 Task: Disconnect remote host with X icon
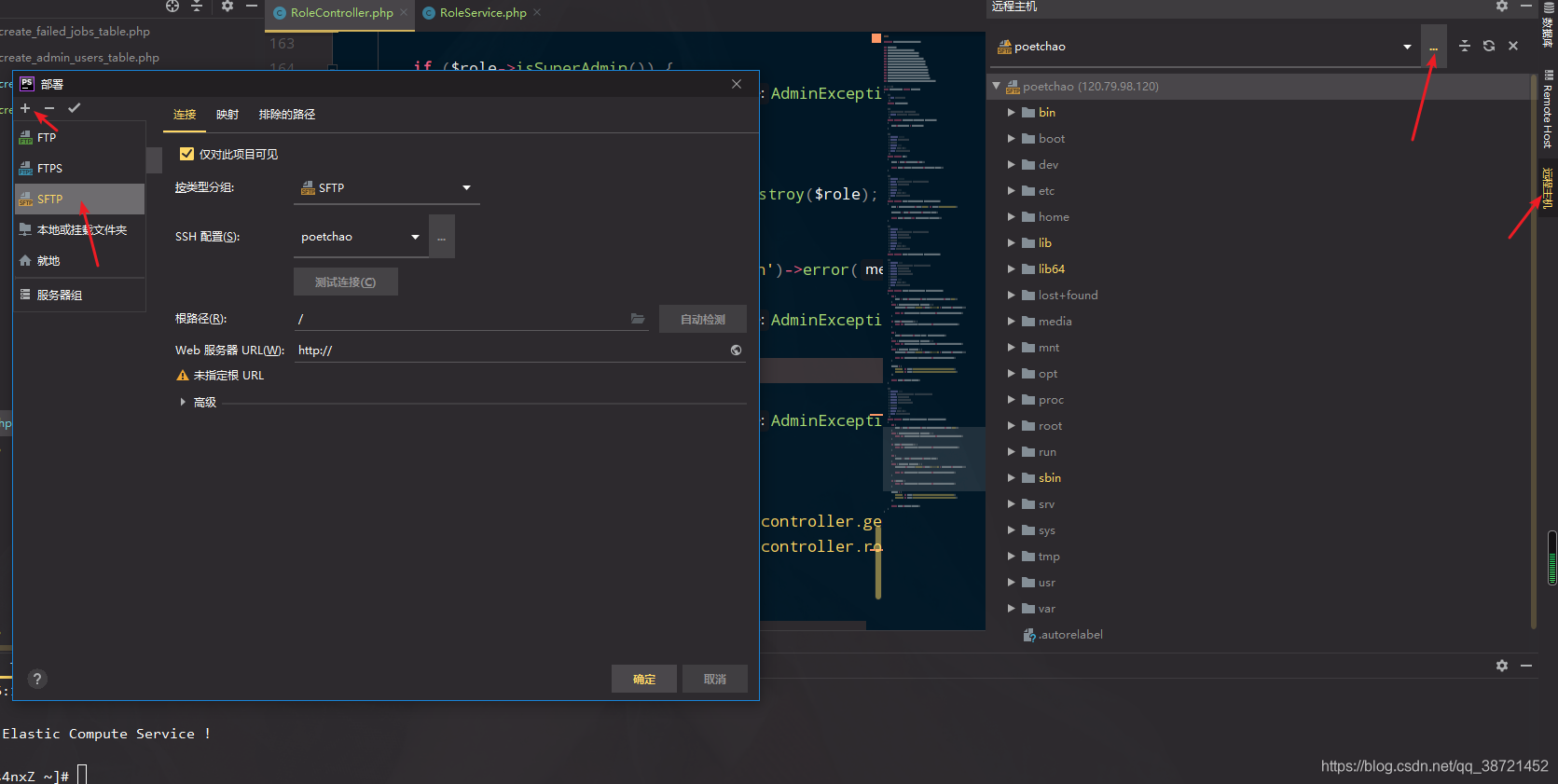point(1513,46)
